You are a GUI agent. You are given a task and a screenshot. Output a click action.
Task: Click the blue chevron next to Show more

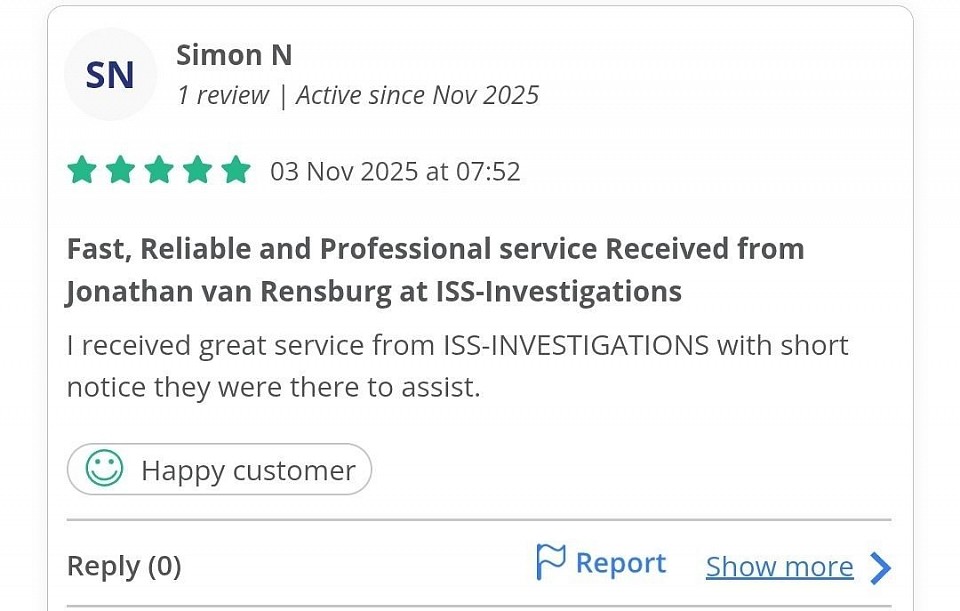[x=882, y=567]
